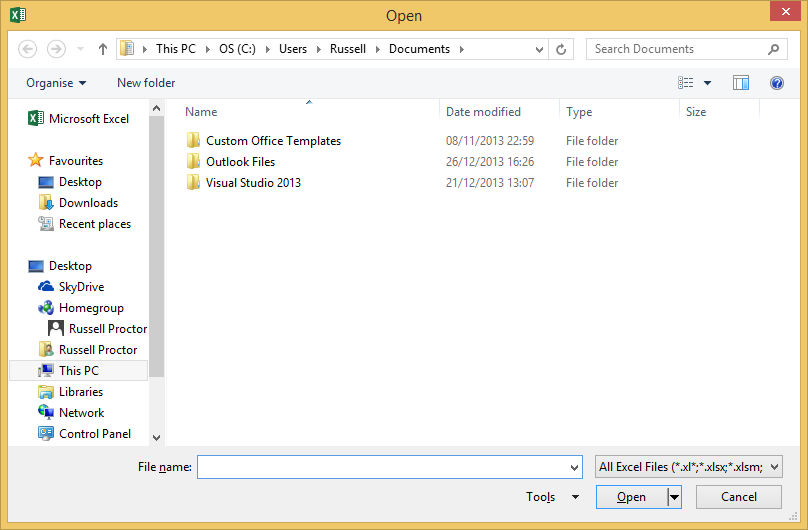Image resolution: width=808 pixels, height=530 pixels.
Task: Select Microsoft Excel in the navigation pane
Action: click(x=78, y=118)
